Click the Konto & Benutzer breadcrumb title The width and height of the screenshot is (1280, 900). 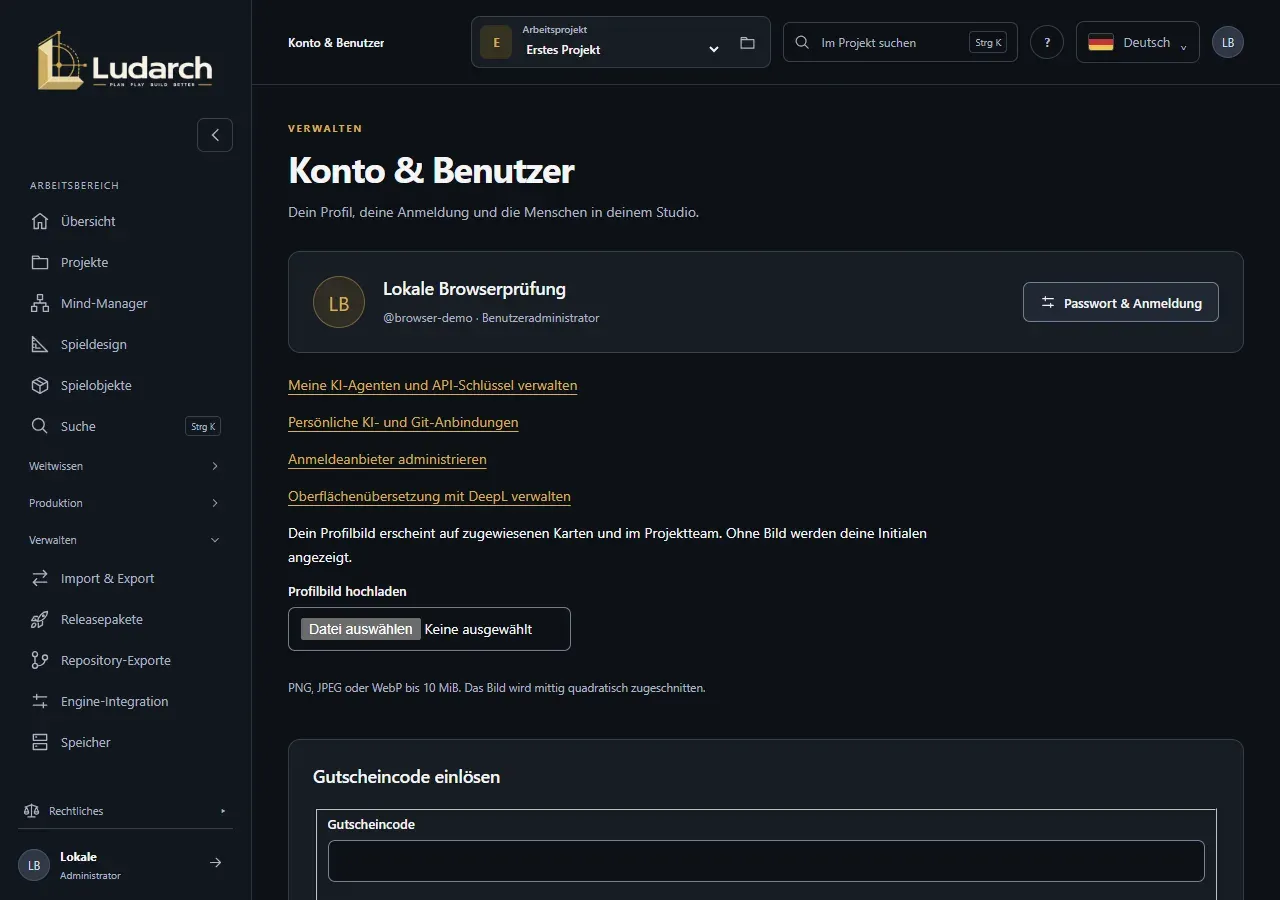pos(336,43)
